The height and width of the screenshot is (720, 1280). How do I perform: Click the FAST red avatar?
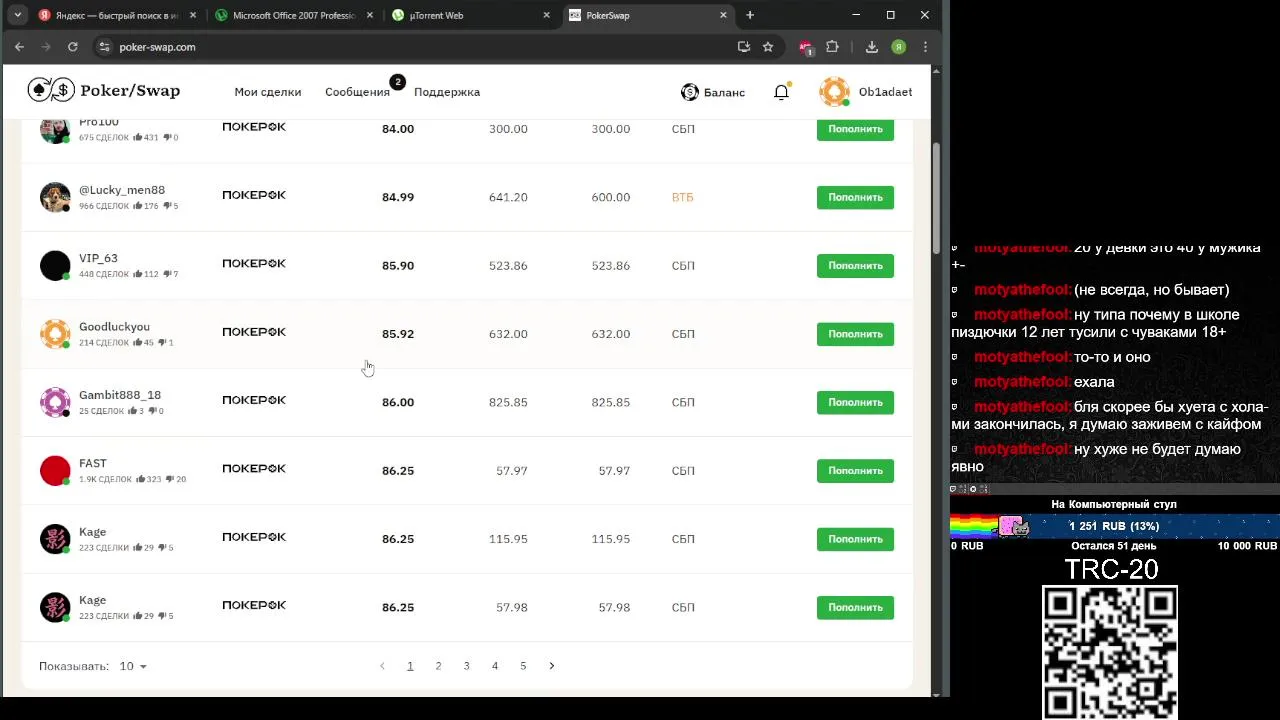pos(55,470)
